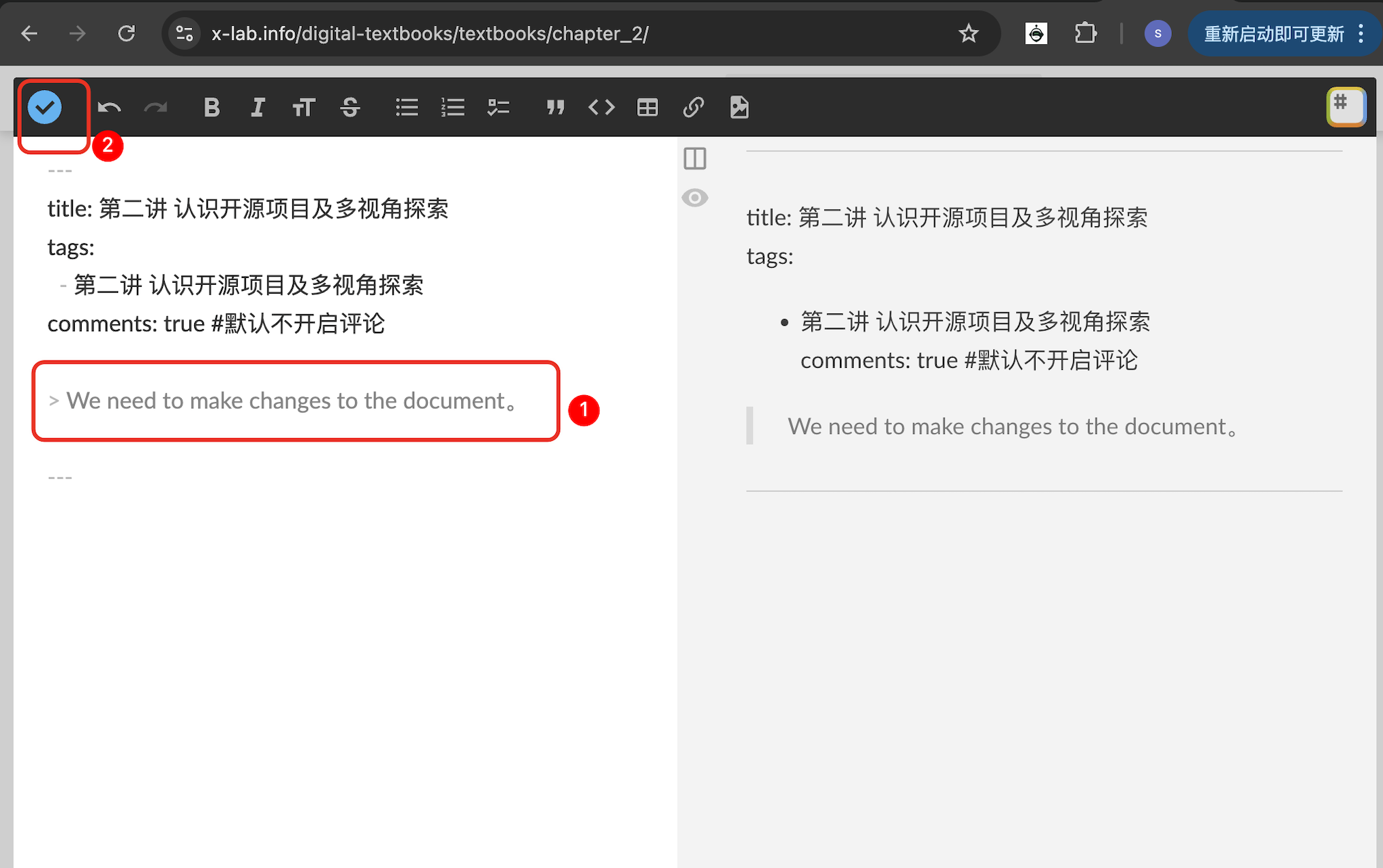Apply strikethrough formatting
The height and width of the screenshot is (868, 1383).
click(x=350, y=107)
